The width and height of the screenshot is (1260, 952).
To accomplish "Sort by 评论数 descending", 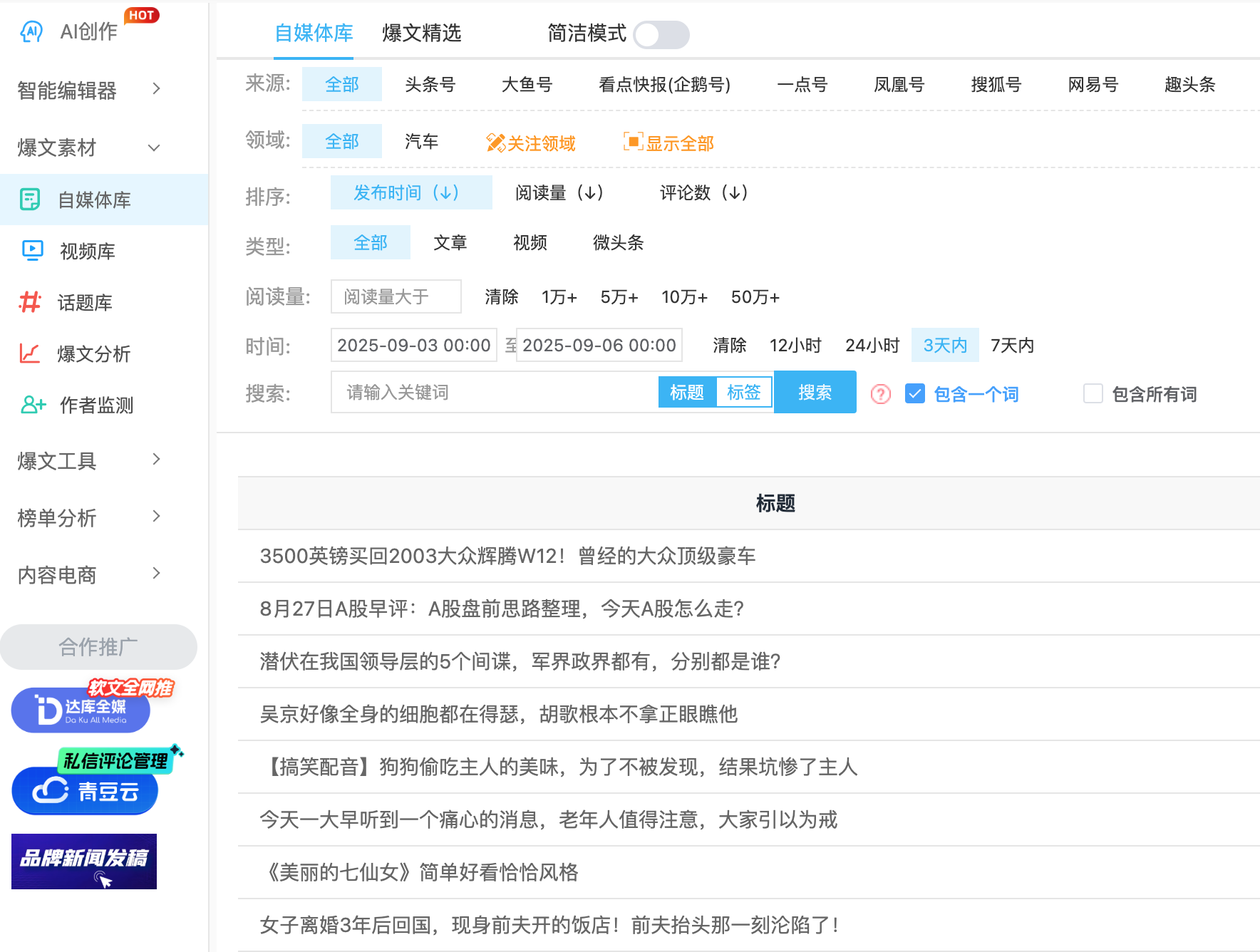I will 704,192.
